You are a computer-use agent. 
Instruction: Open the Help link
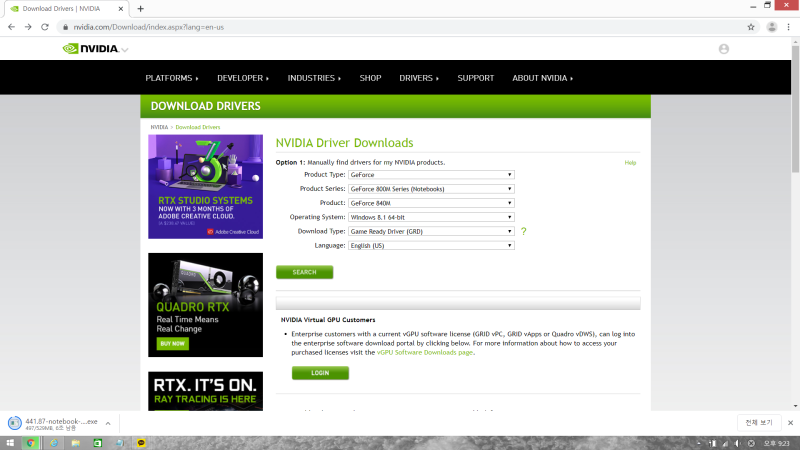630,163
